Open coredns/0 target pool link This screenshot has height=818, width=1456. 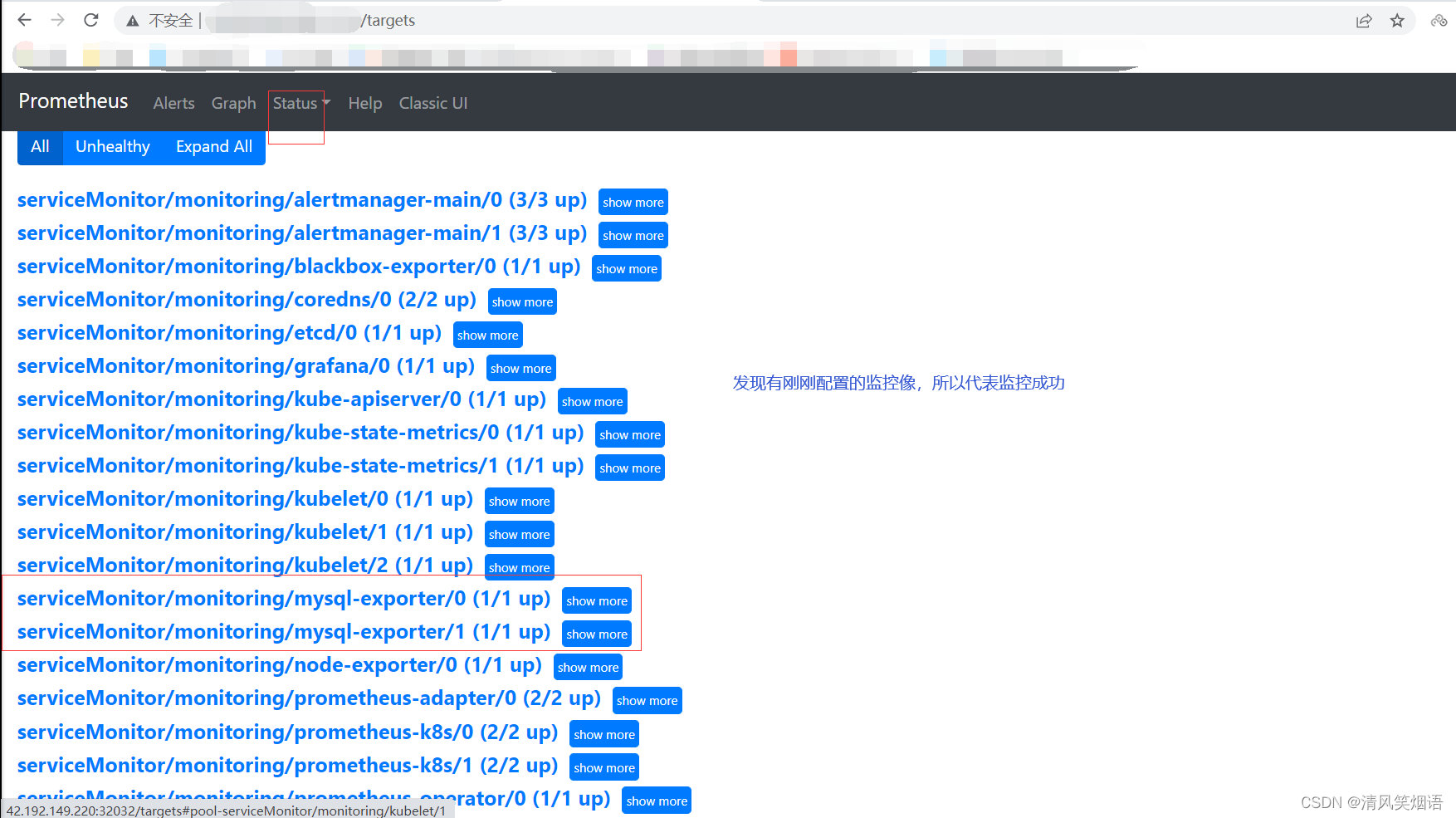click(x=247, y=300)
